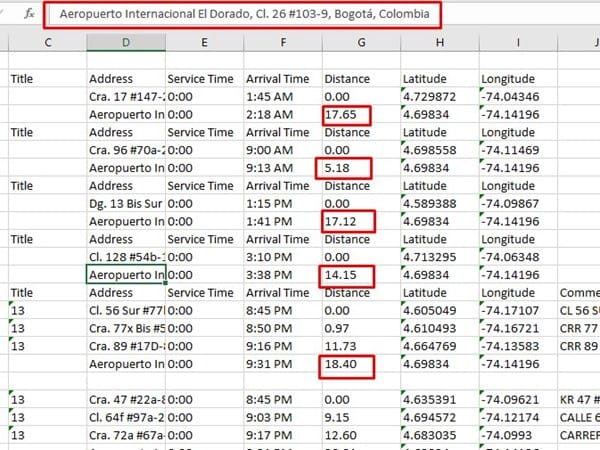Select the cell with distance 17.12

pos(346,221)
